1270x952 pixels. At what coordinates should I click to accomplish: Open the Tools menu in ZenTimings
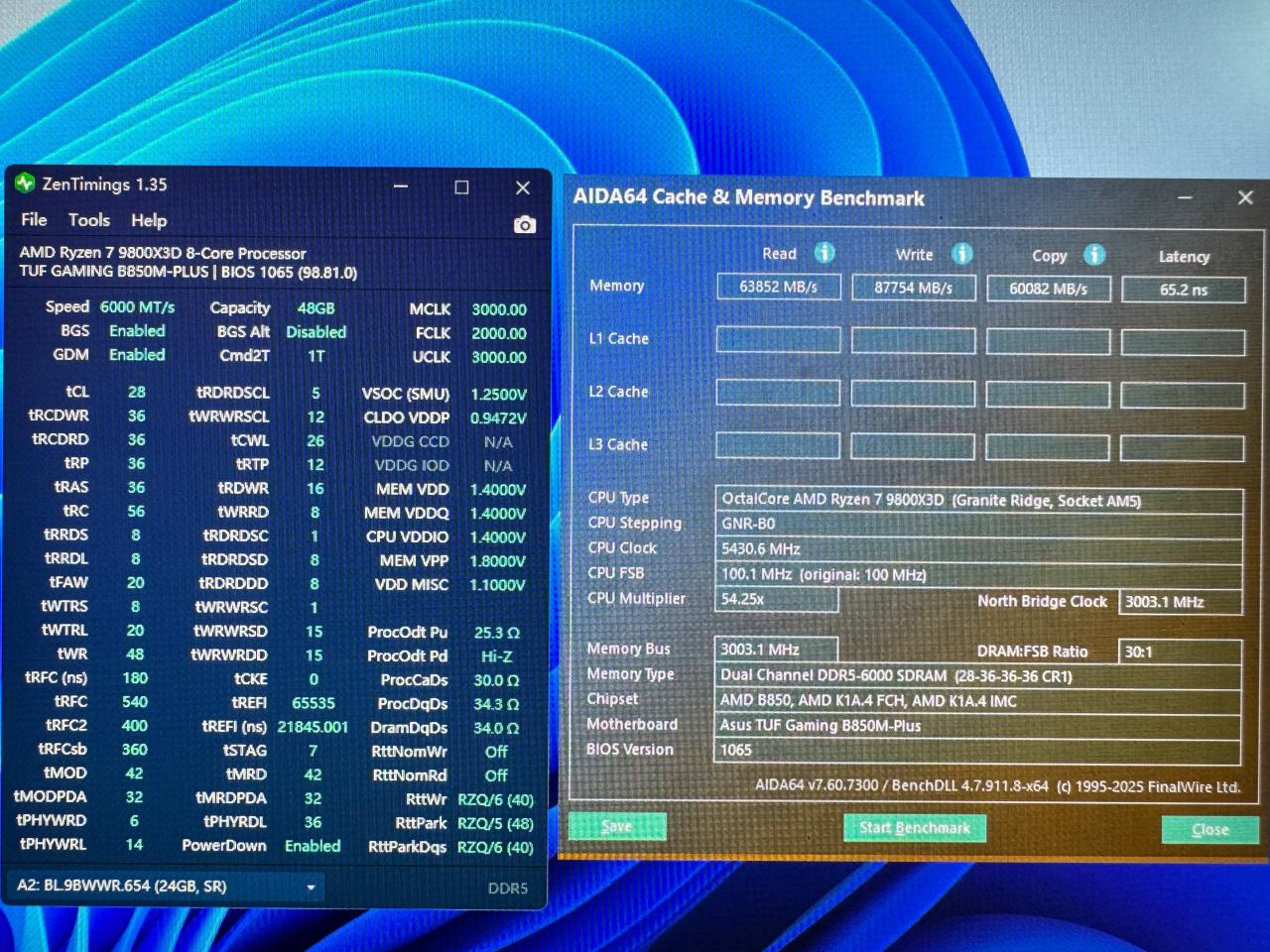[89, 220]
